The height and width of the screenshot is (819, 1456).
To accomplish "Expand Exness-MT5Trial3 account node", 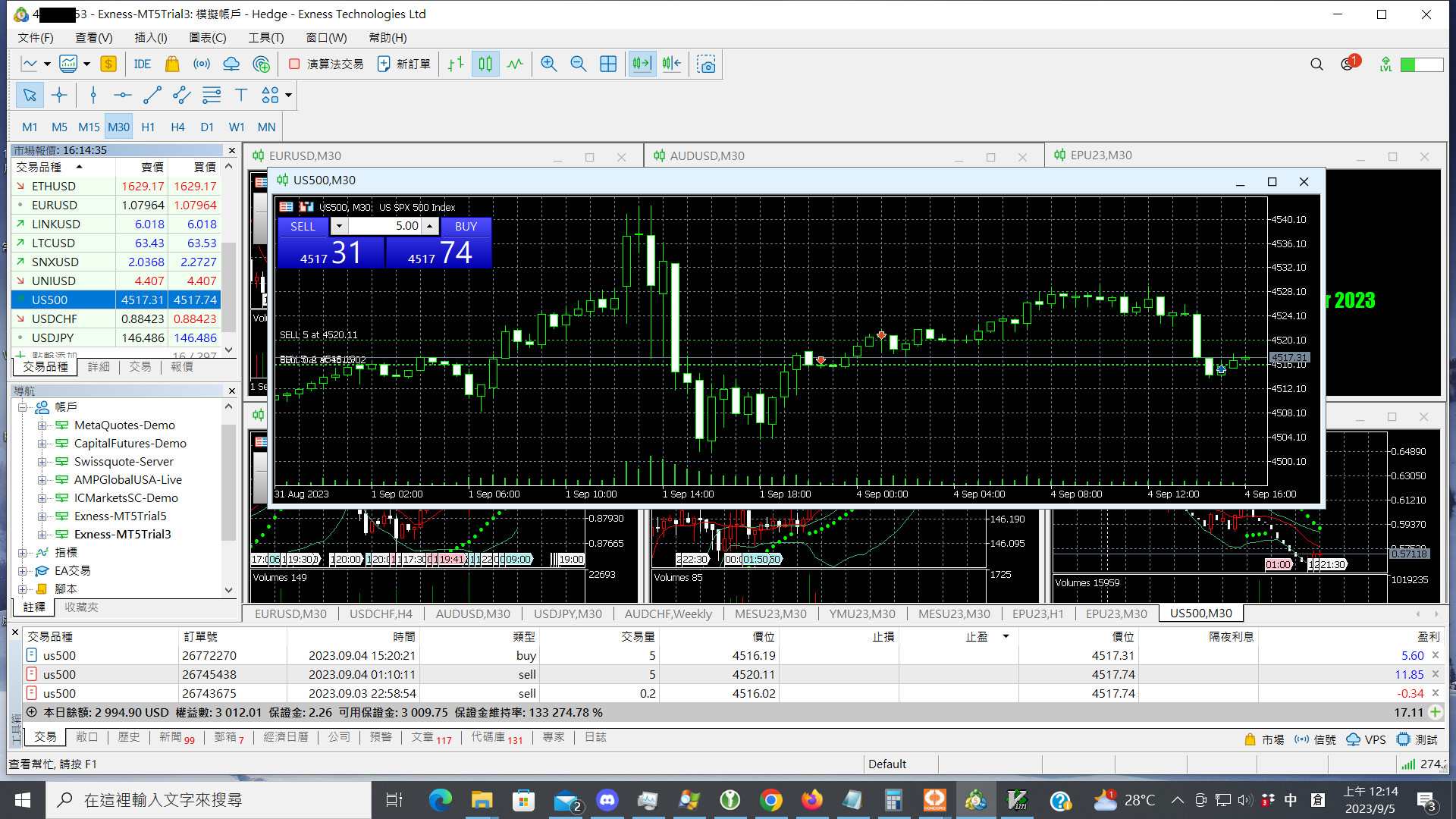I will pos(42,535).
